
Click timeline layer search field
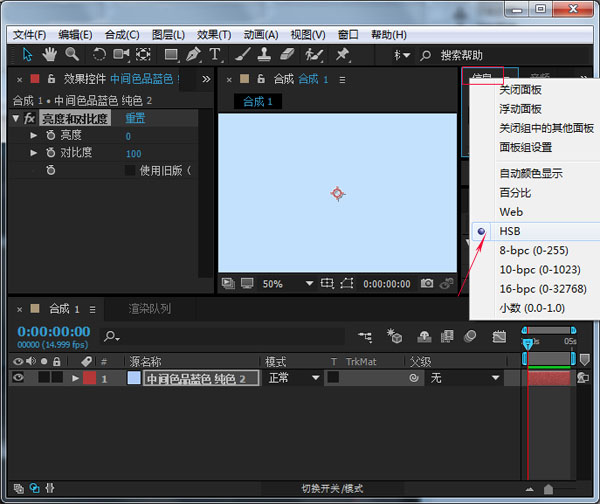click(222, 337)
